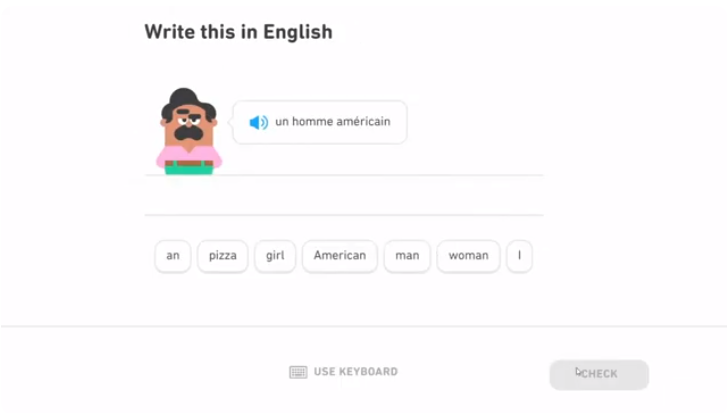
Task: Choose the "American" word tile
Action: coord(340,256)
